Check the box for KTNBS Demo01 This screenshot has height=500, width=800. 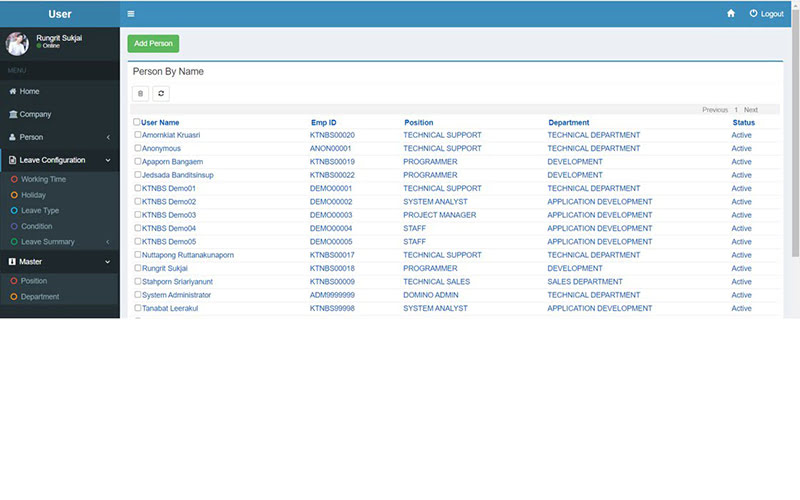pyautogui.click(x=138, y=188)
